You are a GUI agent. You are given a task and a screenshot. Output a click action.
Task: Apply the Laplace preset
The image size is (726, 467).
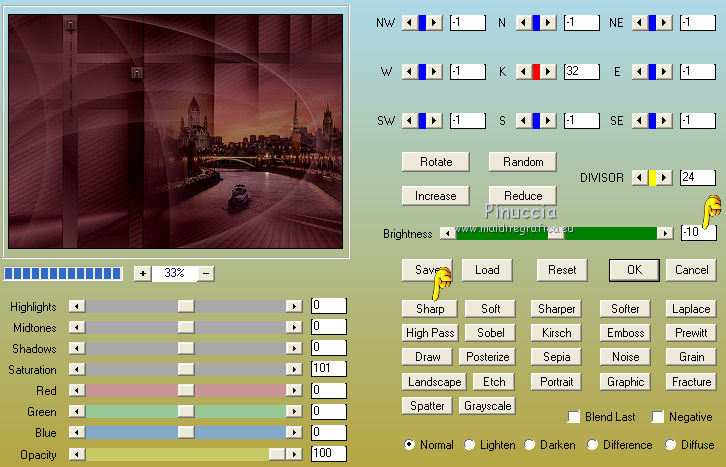pos(691,309)
